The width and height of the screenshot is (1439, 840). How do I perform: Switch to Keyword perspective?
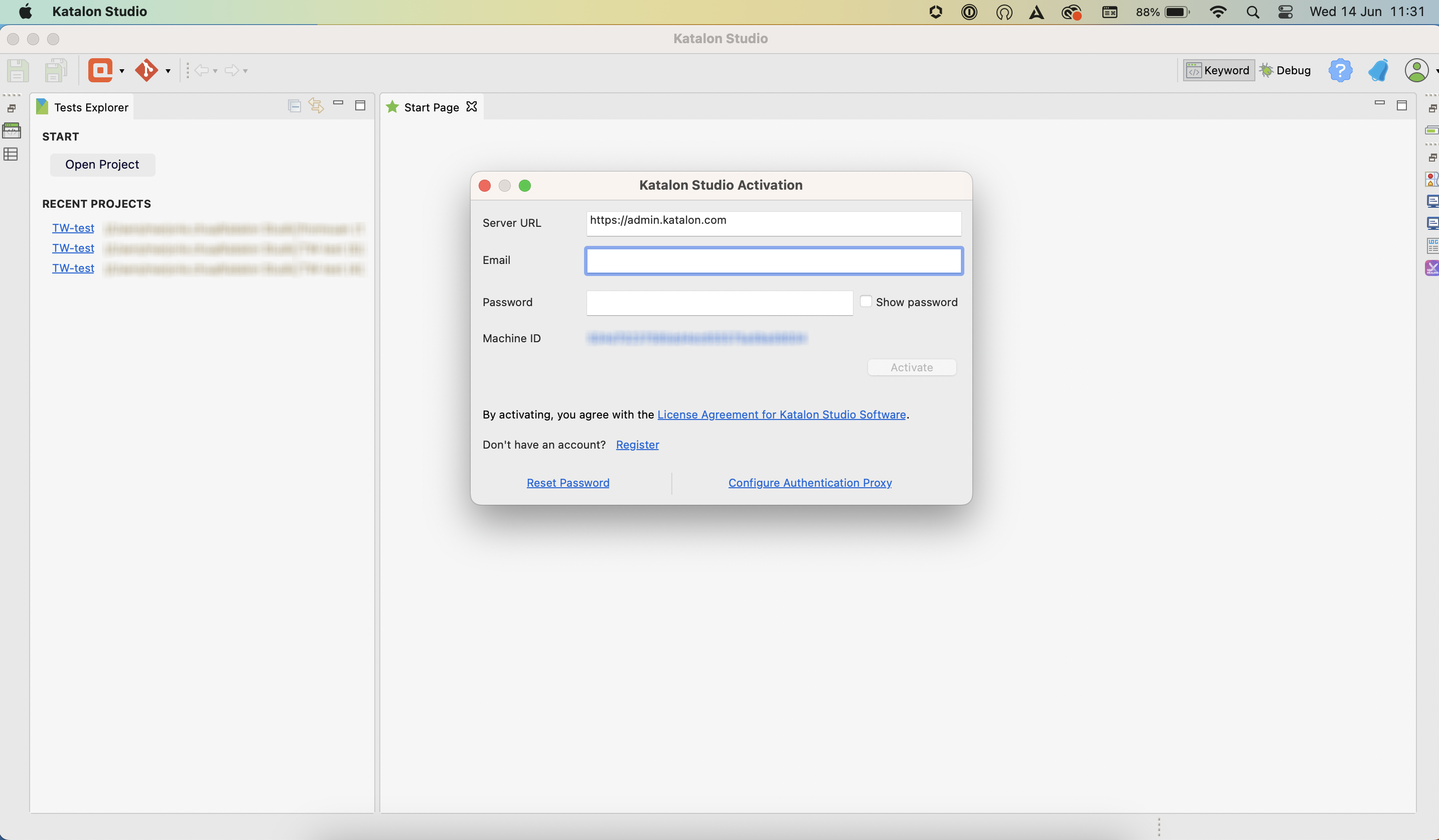[1219, 70]
